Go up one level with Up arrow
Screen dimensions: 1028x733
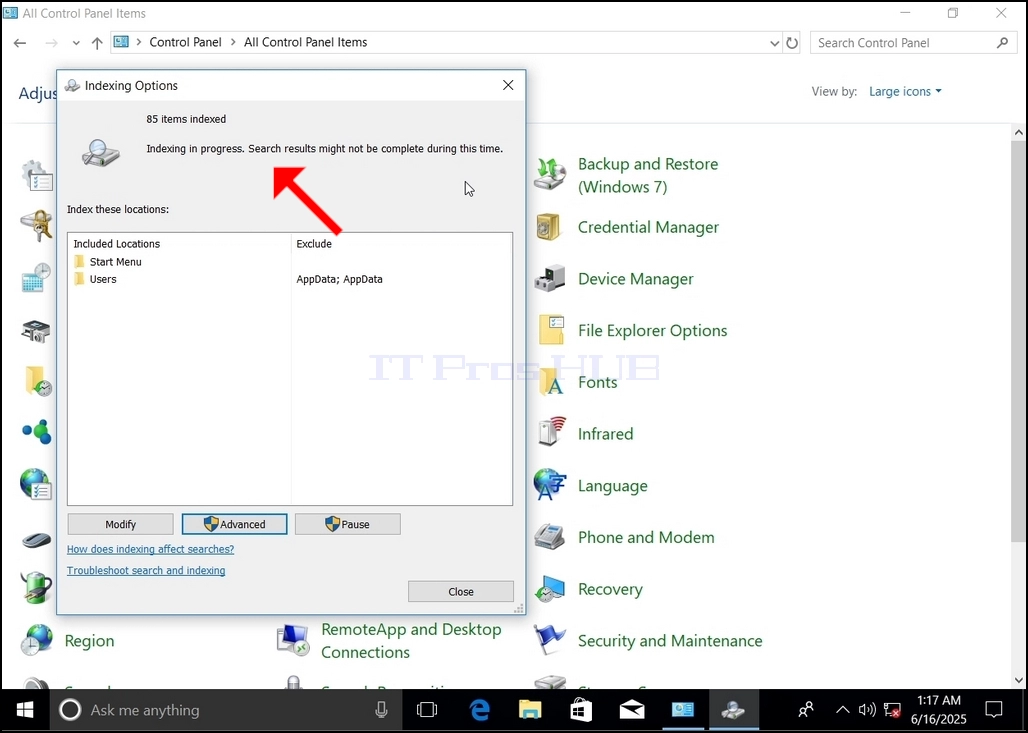[97, 43]
